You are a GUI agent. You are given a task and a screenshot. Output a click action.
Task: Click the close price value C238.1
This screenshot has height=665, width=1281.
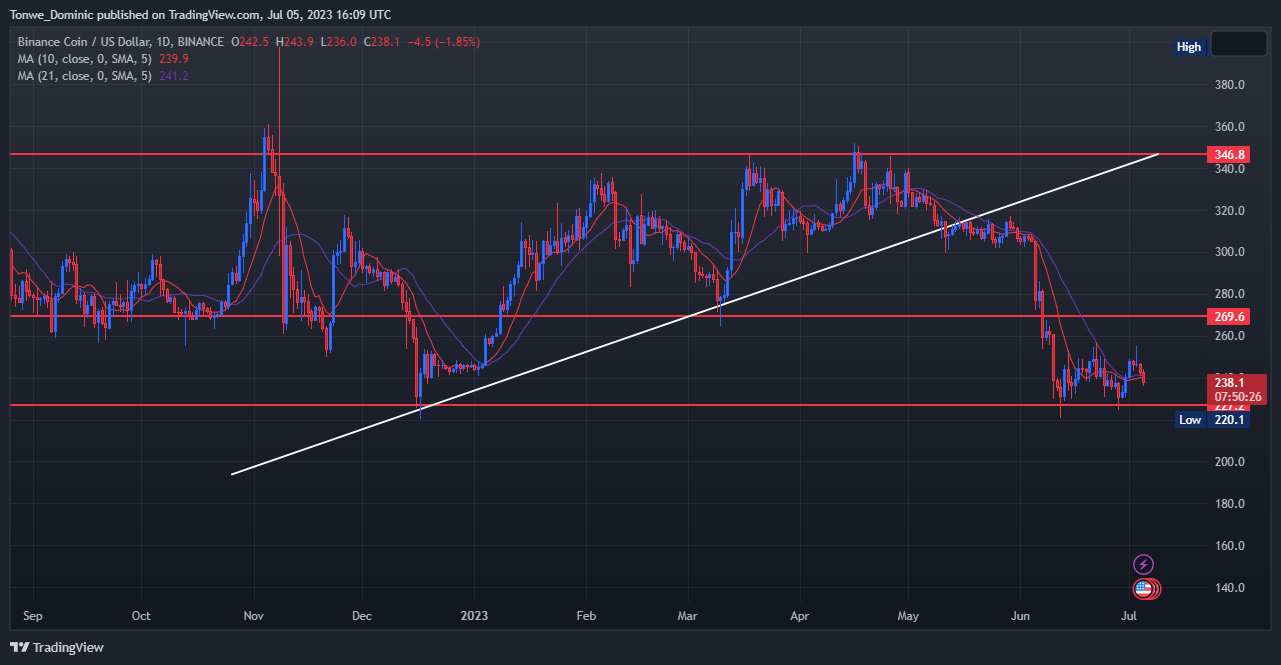tap(382, 42)
